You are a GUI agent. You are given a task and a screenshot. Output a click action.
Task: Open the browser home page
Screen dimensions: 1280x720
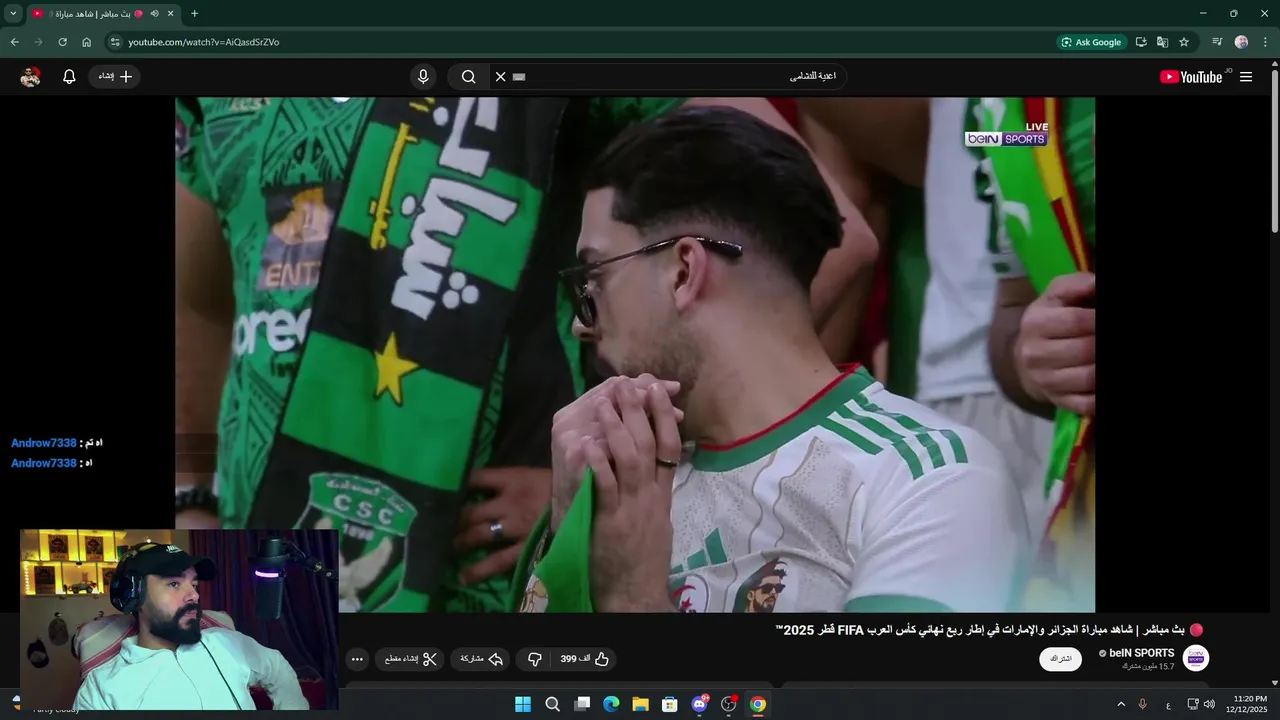click(x=86, y=42)
